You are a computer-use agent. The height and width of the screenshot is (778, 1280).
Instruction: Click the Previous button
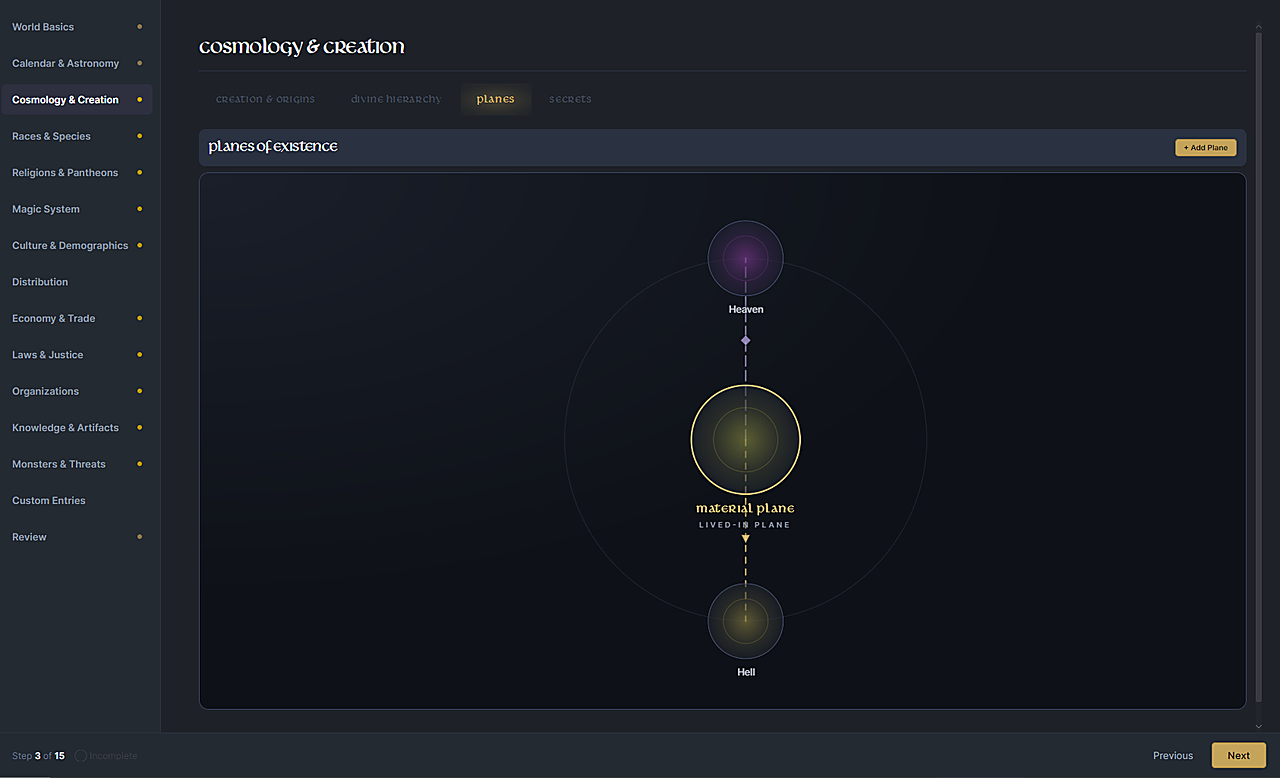(1173, 756)
